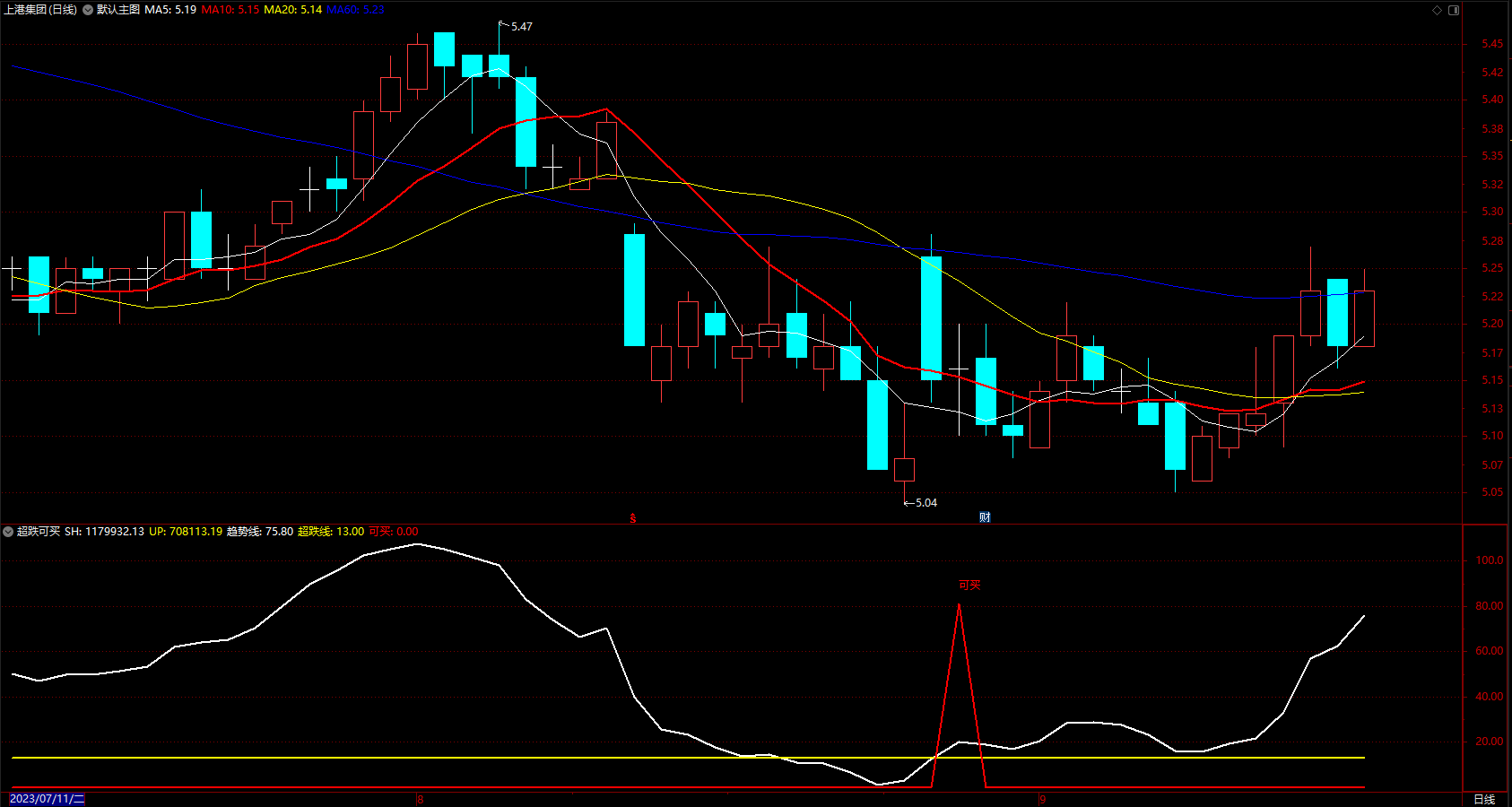The image size is (1512, 807).
Task: Click the month 9 marker on the time axis
Action: 1042,799
